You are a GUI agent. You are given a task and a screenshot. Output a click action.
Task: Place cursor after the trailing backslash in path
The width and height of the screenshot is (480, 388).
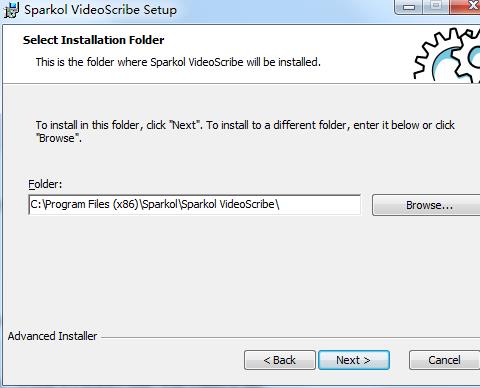[281, 204]
